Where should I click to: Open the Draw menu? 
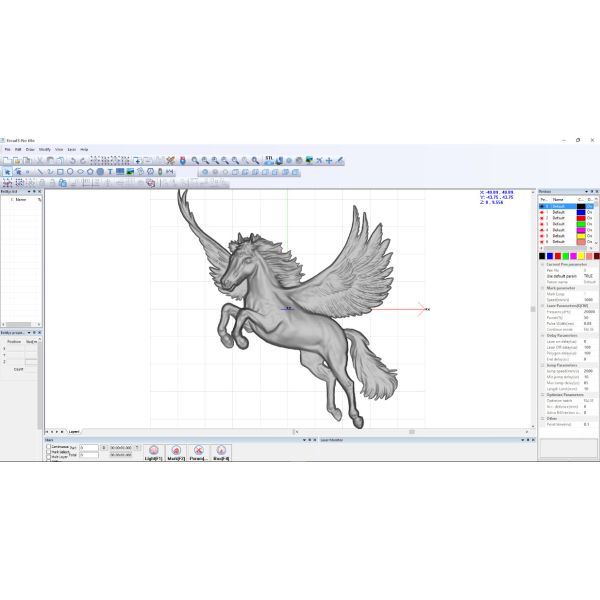(30, 150)
